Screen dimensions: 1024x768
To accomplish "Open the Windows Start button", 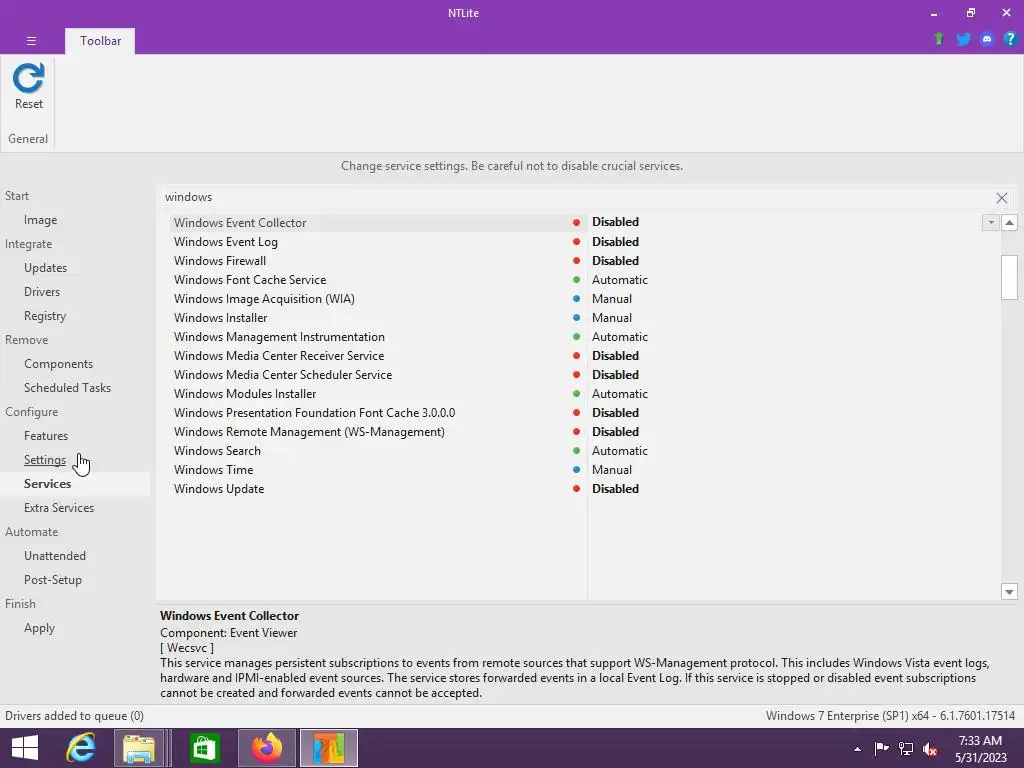I will pos(25,748).
